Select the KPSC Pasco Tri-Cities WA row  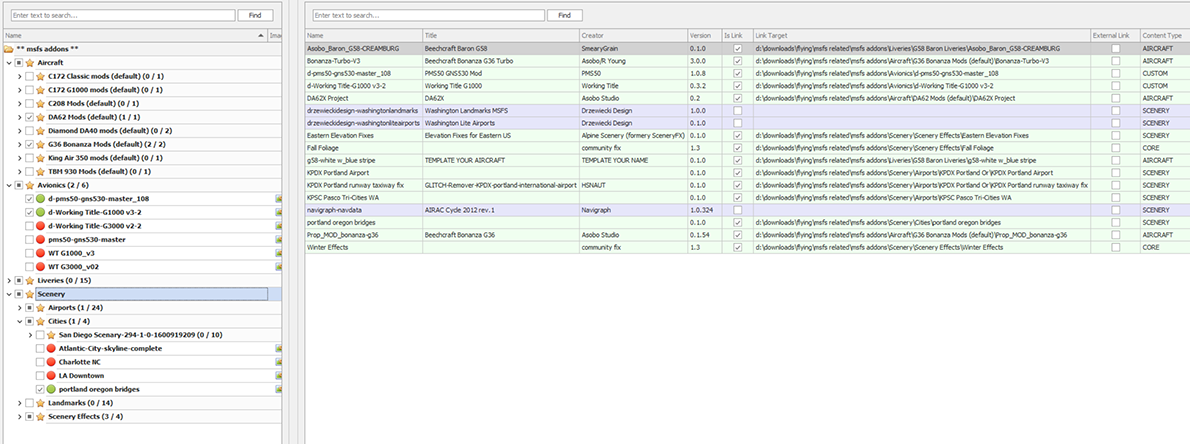coord(747,197)
